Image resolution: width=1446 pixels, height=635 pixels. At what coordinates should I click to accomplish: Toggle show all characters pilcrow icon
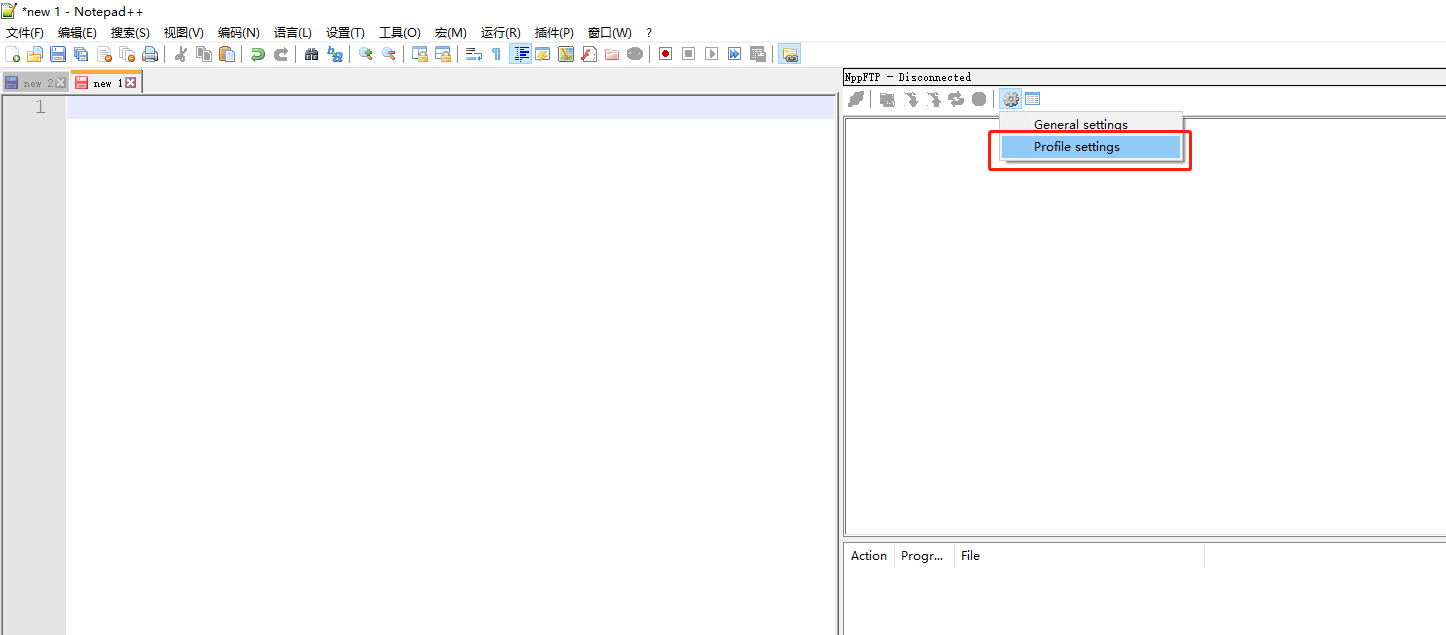coord(496,54)
